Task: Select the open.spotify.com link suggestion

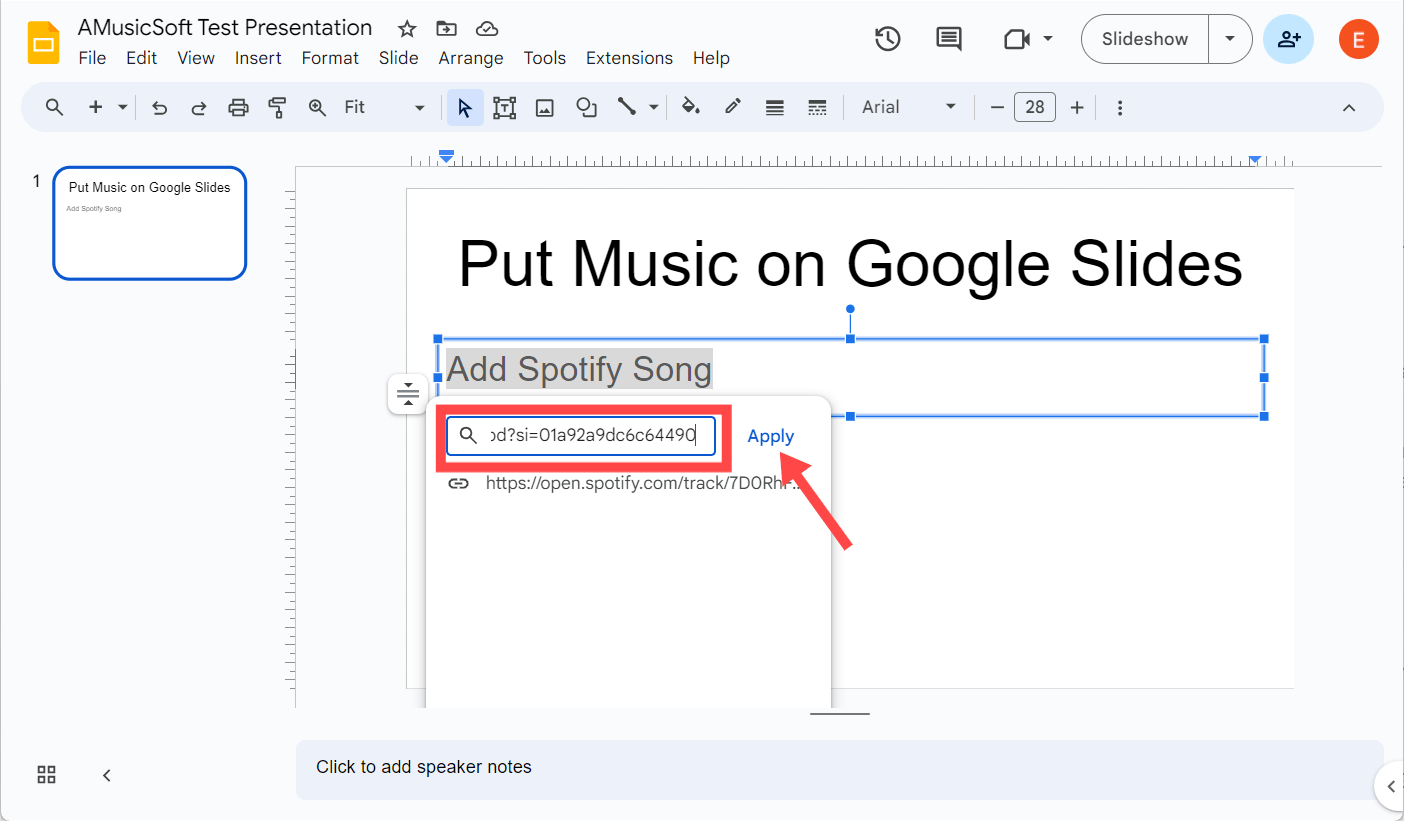Action: (x=629, y=483)
